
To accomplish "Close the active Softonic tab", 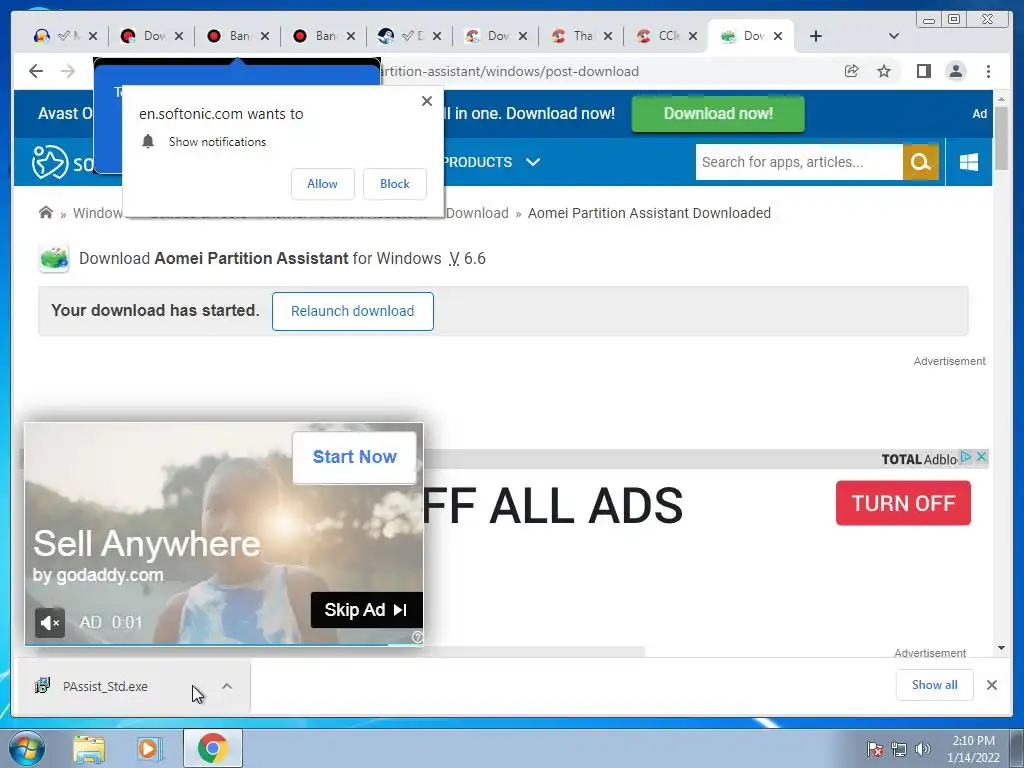I will (x=778, y=36).
